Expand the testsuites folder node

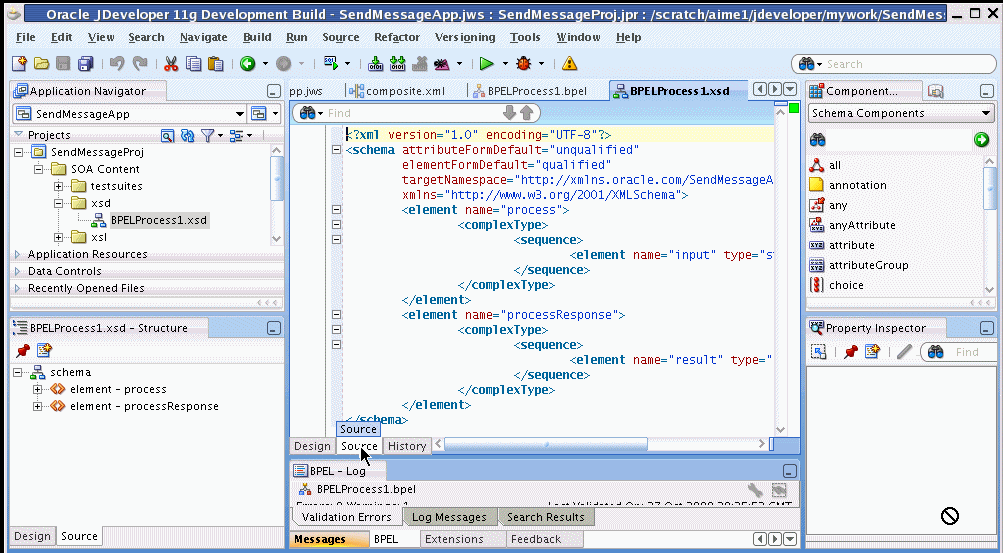tap(59, 186)
